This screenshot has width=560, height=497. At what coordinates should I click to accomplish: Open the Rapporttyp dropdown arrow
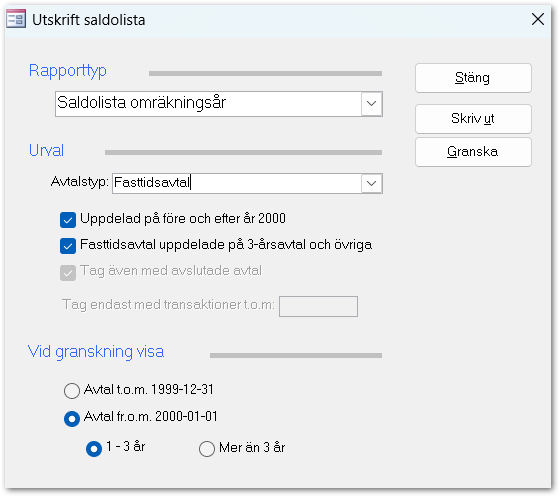tap(371, 104)
